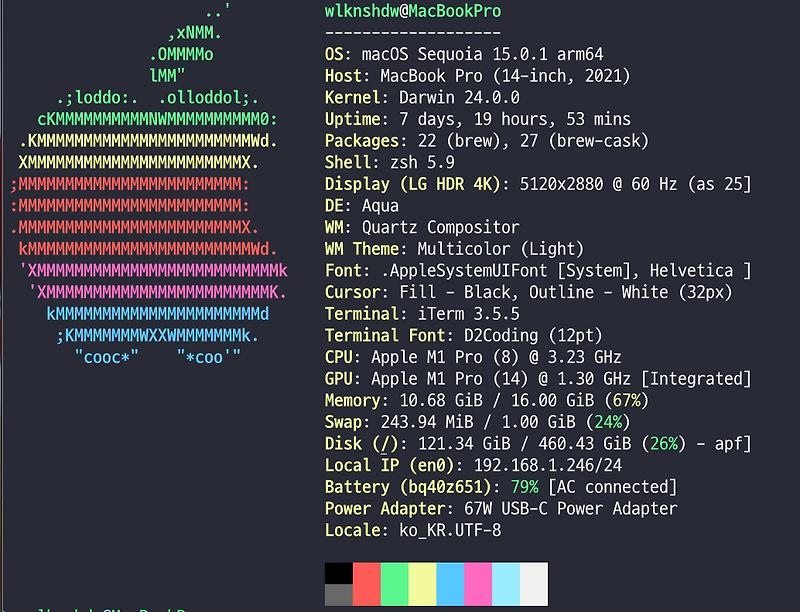Click '7 days, 19 hours, 53 mins' uptime
This screenshot has height=612, width=800.
tap(515, 119)
